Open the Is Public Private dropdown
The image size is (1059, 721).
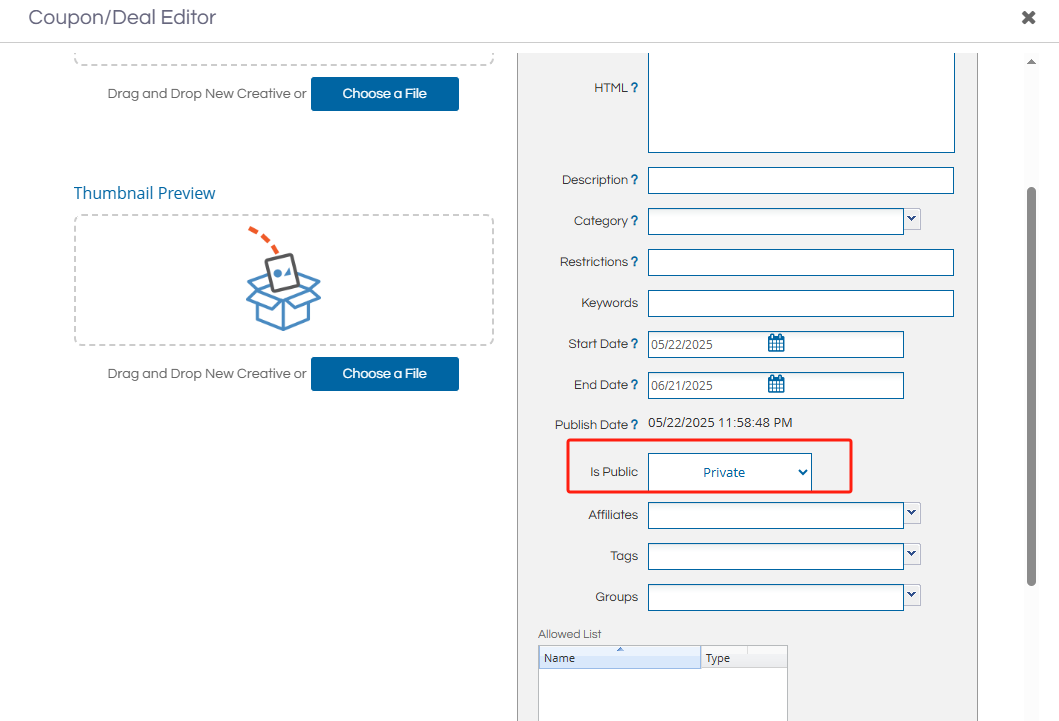tap(730, 473)
